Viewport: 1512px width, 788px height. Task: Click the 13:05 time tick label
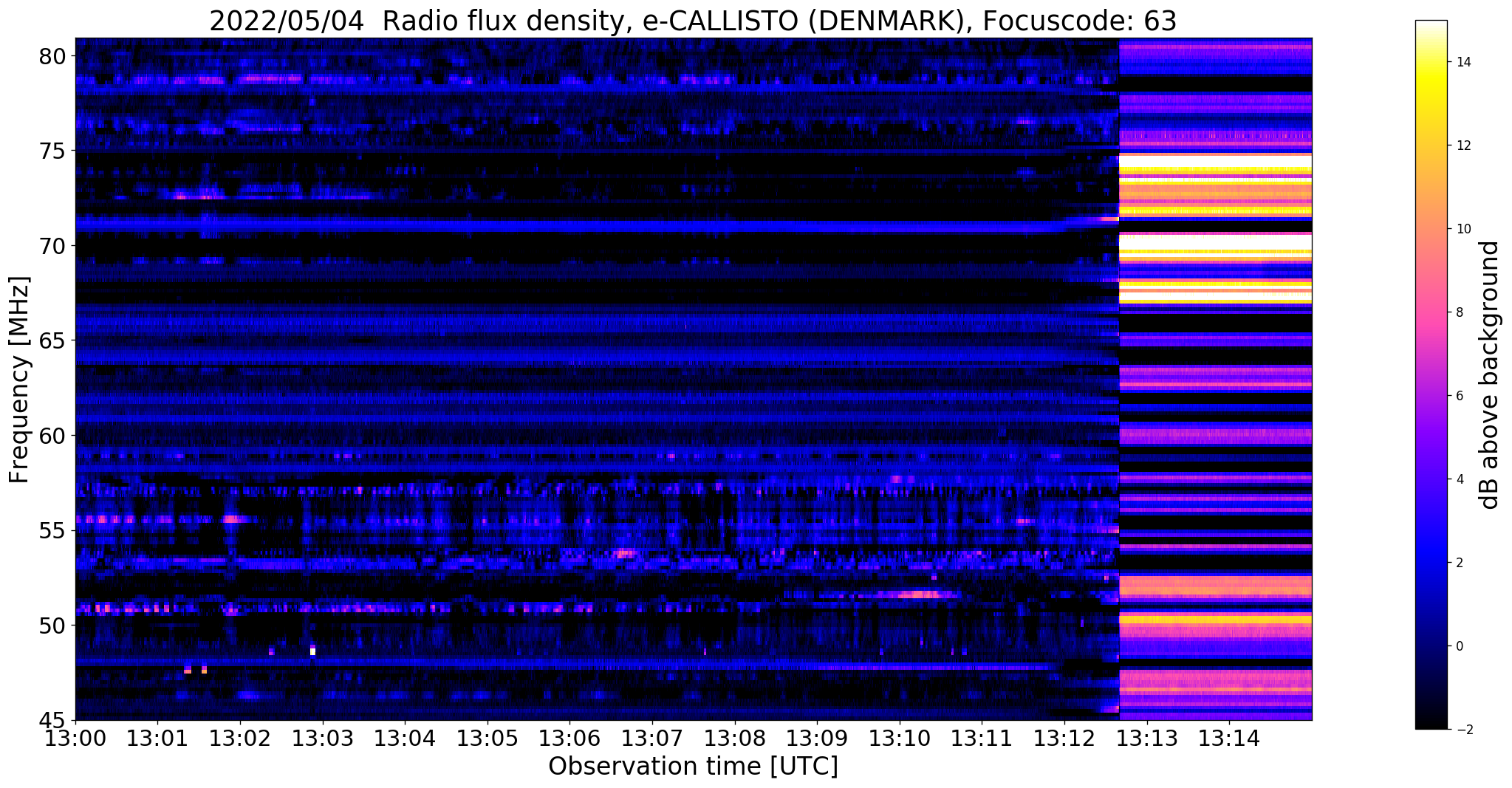coord(488,738)
